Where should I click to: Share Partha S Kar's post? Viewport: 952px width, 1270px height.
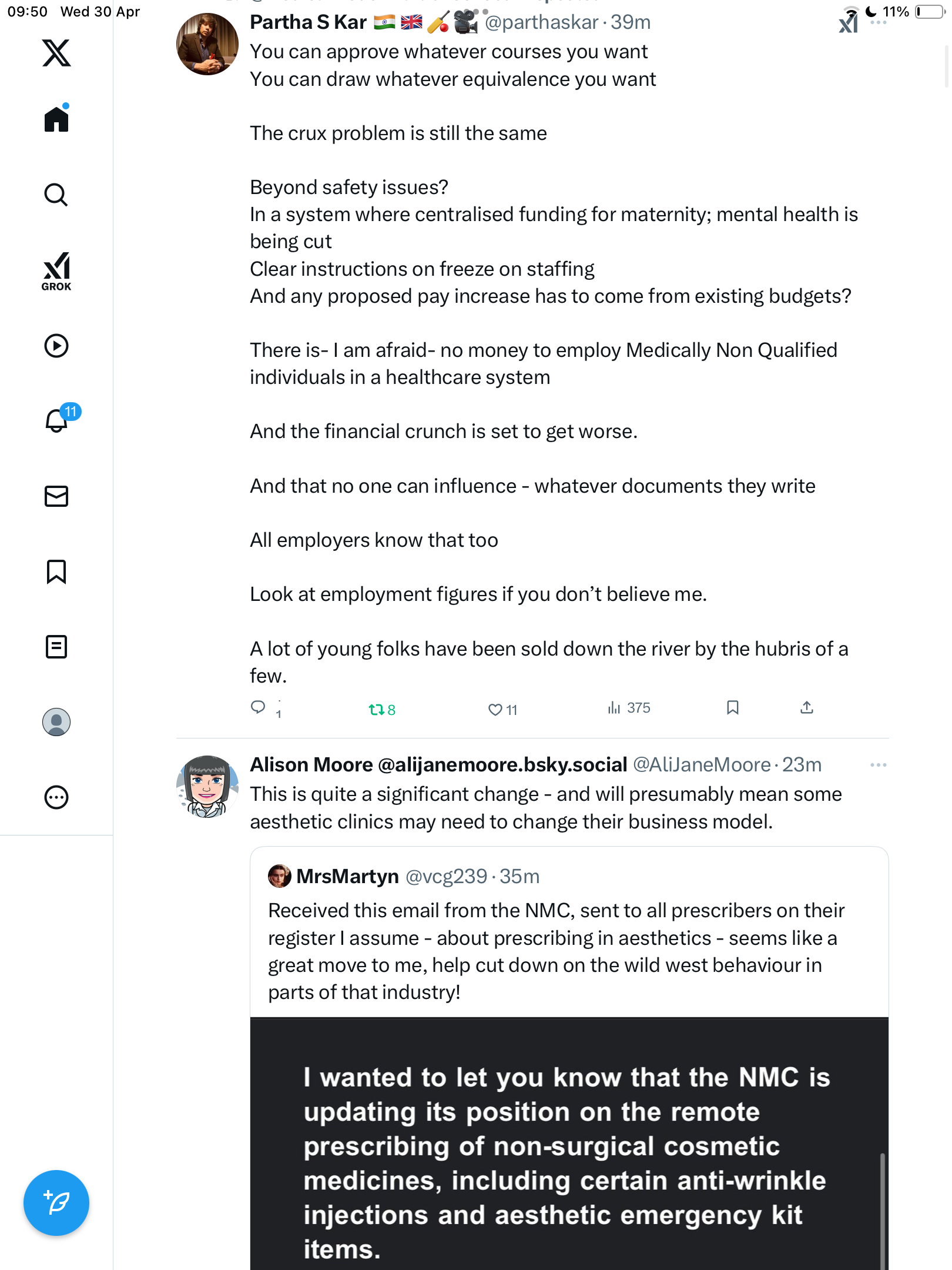pyautogui.click(x=807, y=707)
